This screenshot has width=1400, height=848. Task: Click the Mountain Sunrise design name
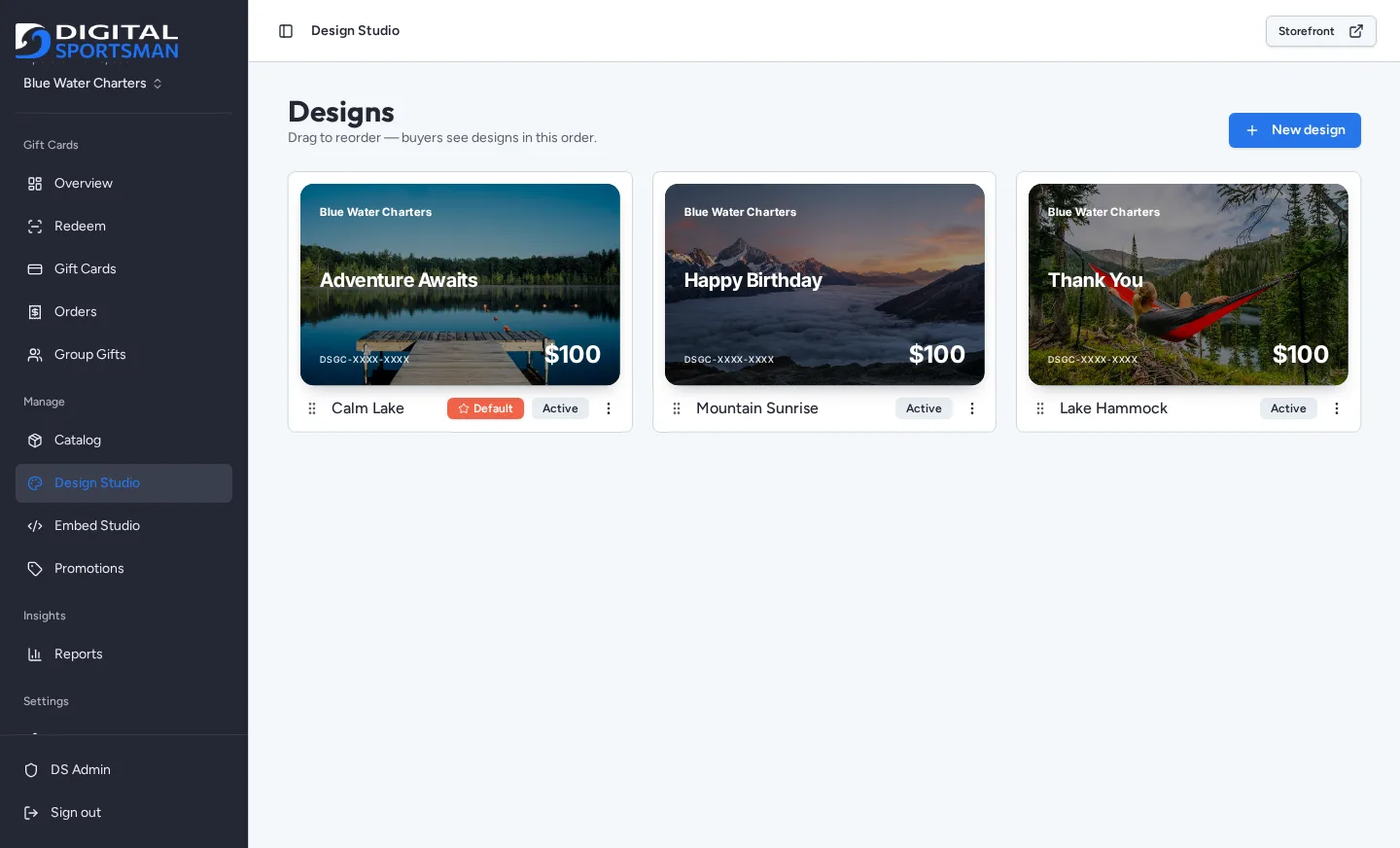[x=757, y=408]
